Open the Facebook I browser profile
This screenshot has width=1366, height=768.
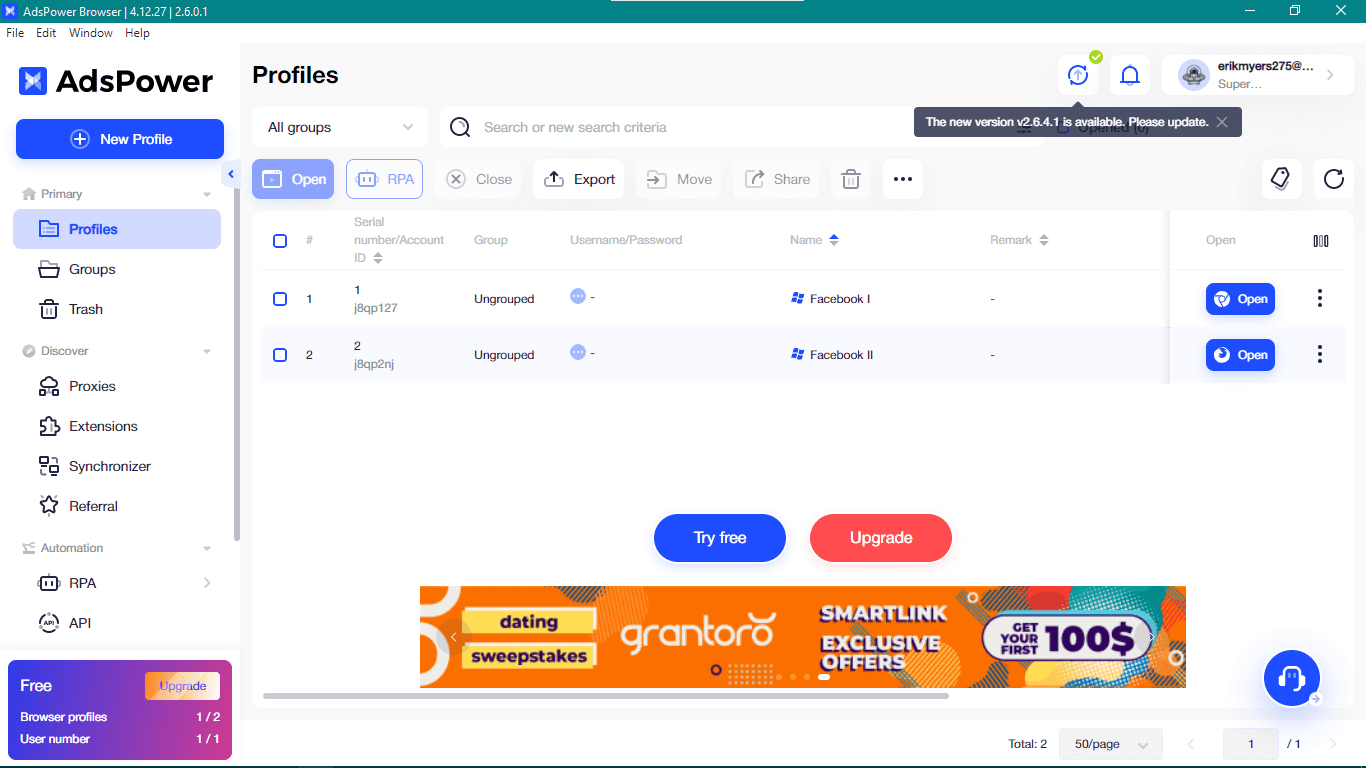pyautogui.click(x=1240, y=299)
